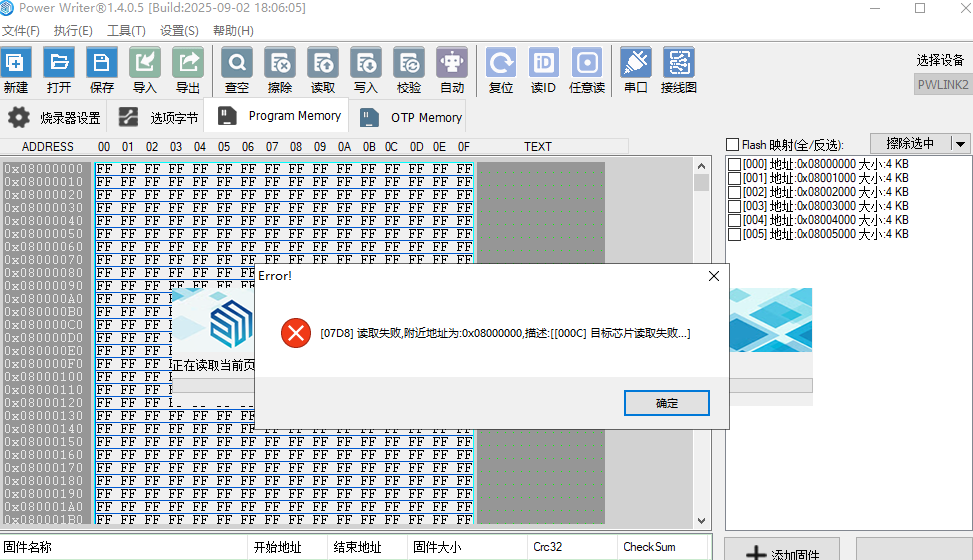This screenshot has width=973, height=560.
Task: Close the Error! dialog with X
Action: [x=714, y=276]
